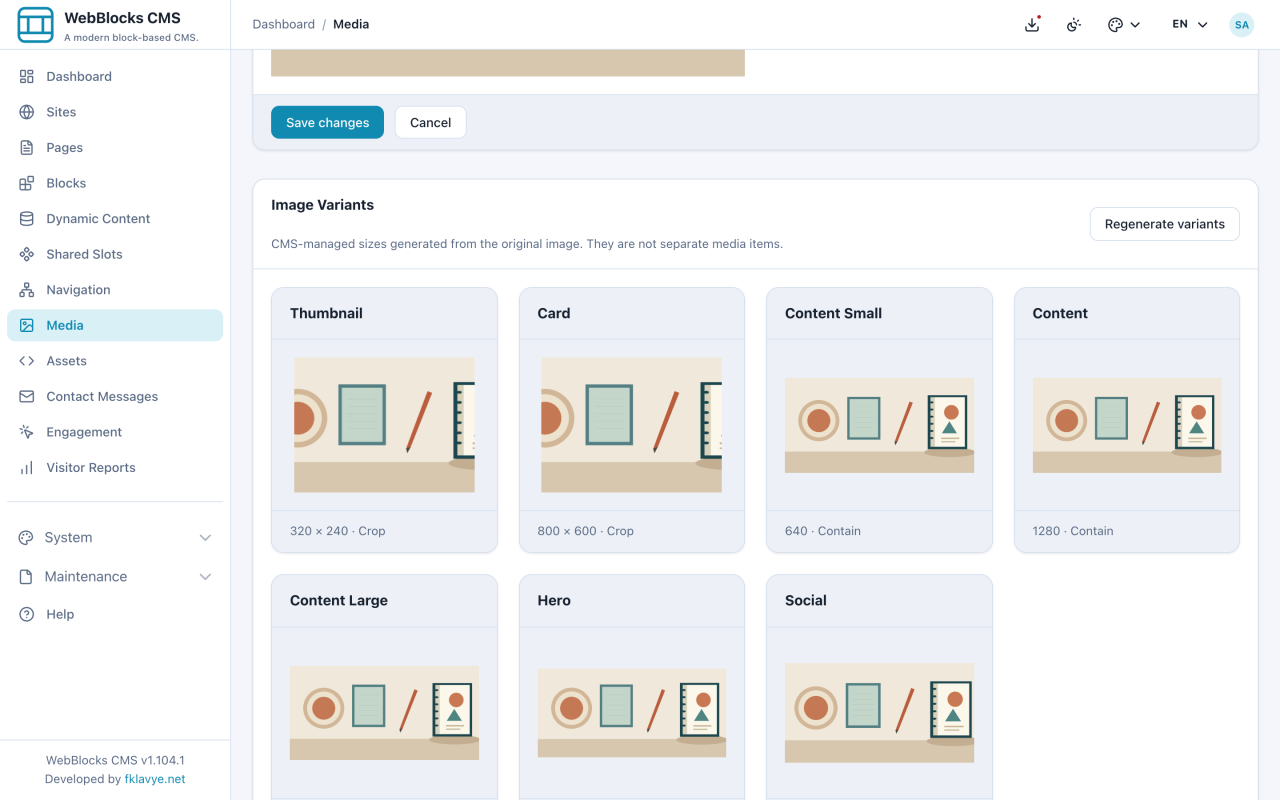Click the Pages document icon
The width and height of the screenshot is (1280, 800).
coord(27,148)
